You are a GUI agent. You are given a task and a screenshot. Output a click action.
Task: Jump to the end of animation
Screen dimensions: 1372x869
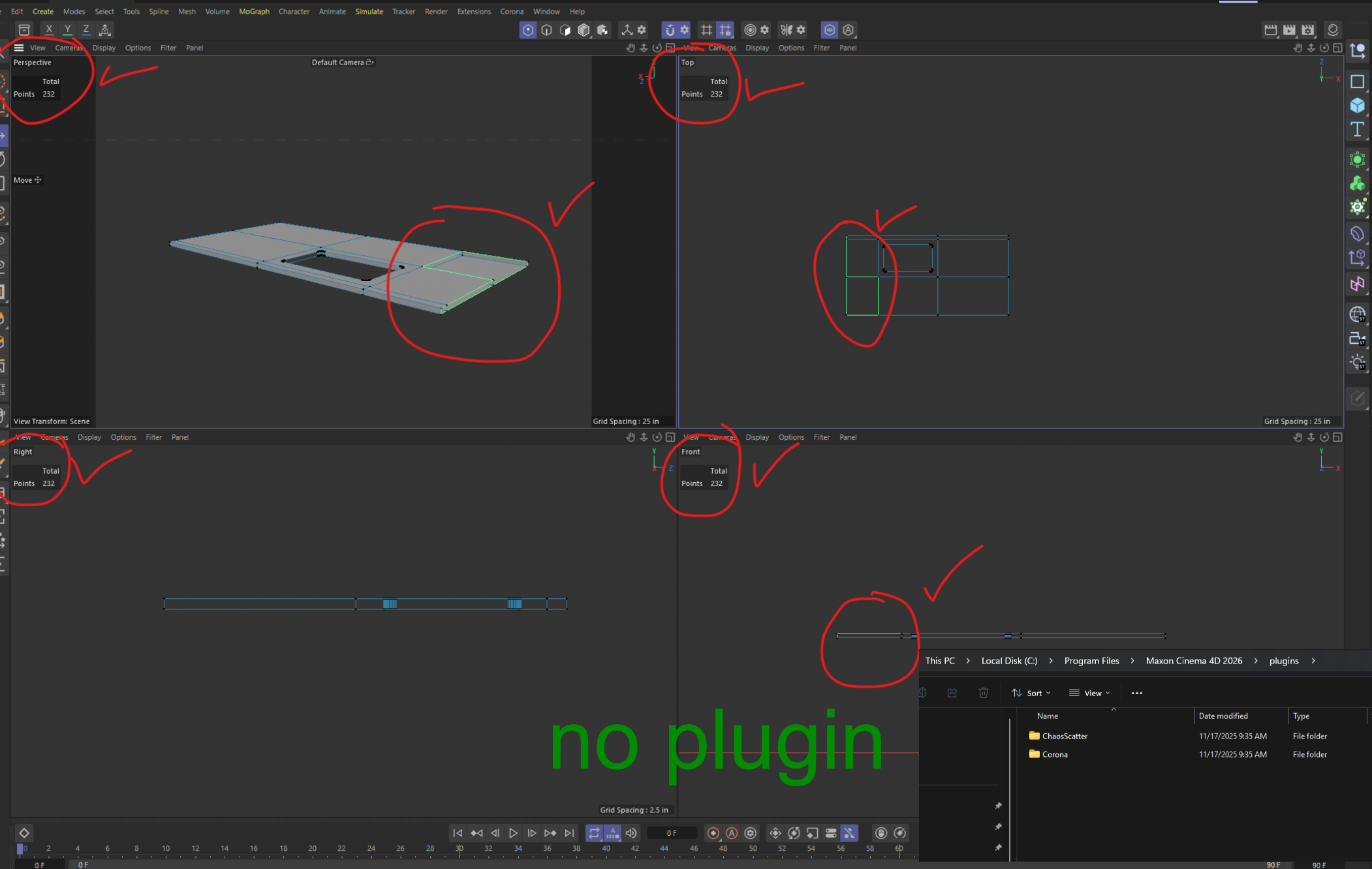(x=570, y=833)
